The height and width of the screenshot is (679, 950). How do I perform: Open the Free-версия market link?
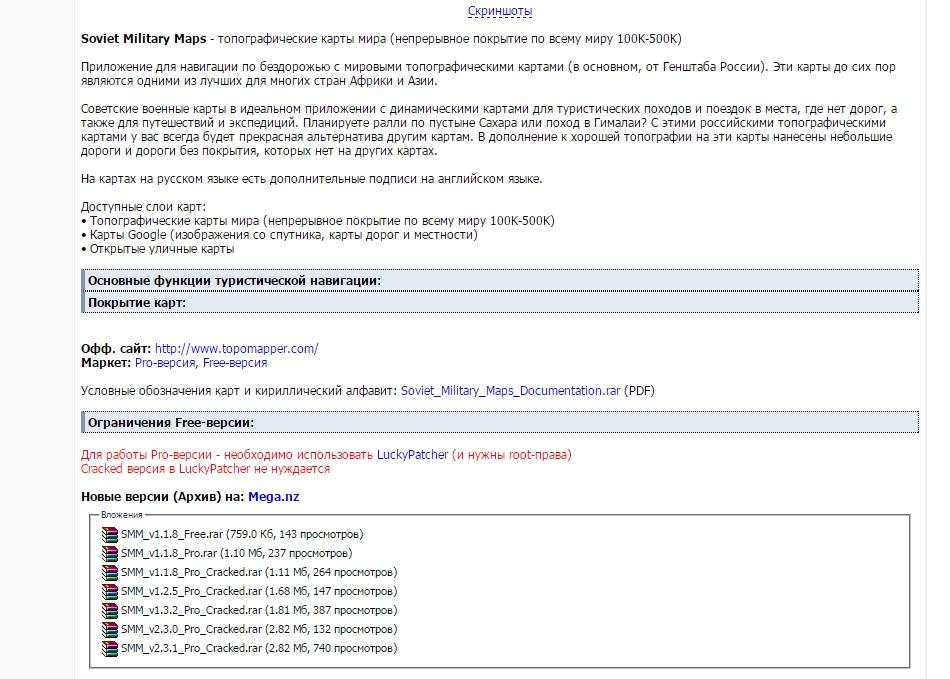click(x=235, y=363)
